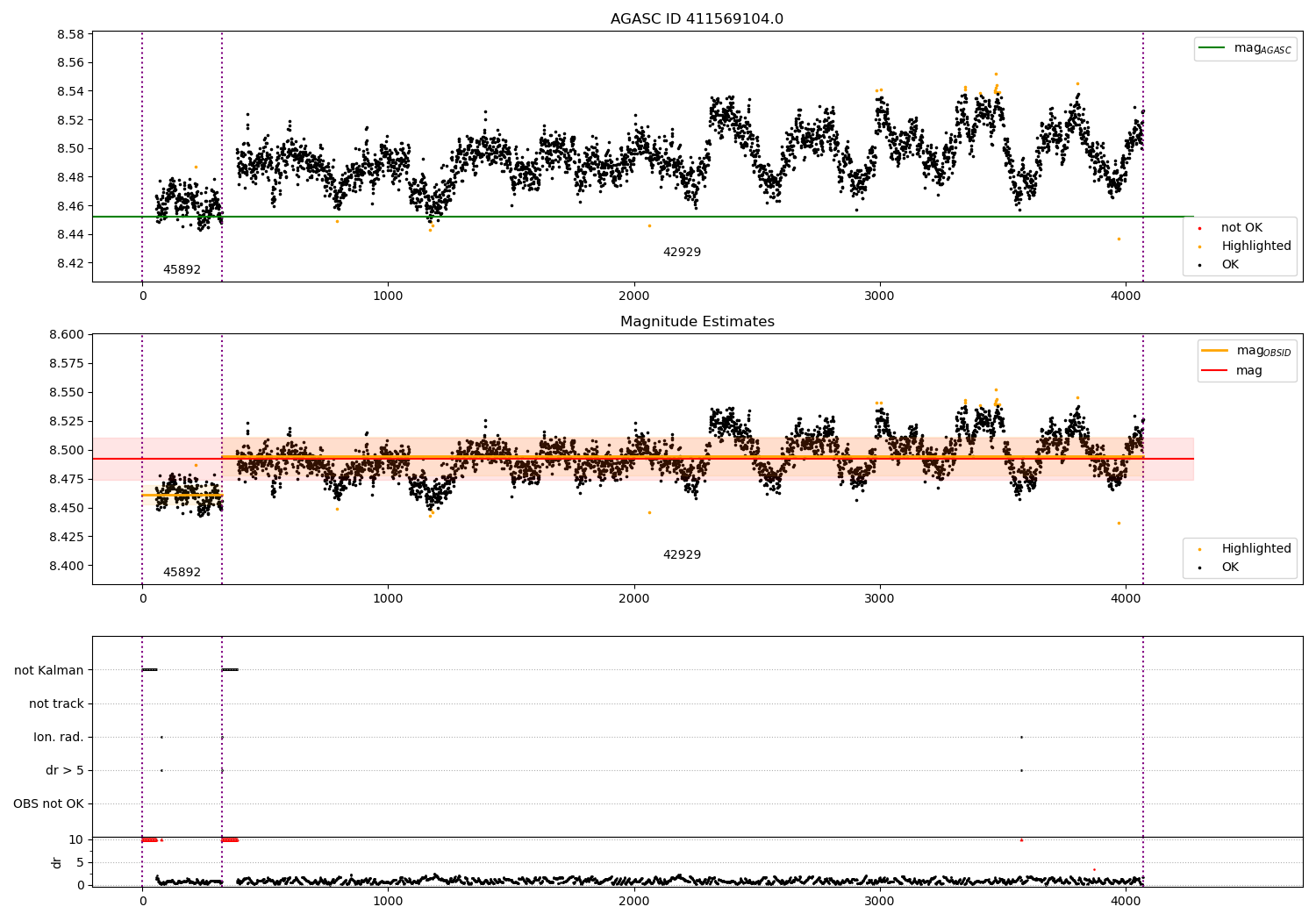Image resolution: width=1316 pixels, height=921 pixels.
Task: Click the '8.450' y-axis tick label
Action: click(x=66, y=509)
